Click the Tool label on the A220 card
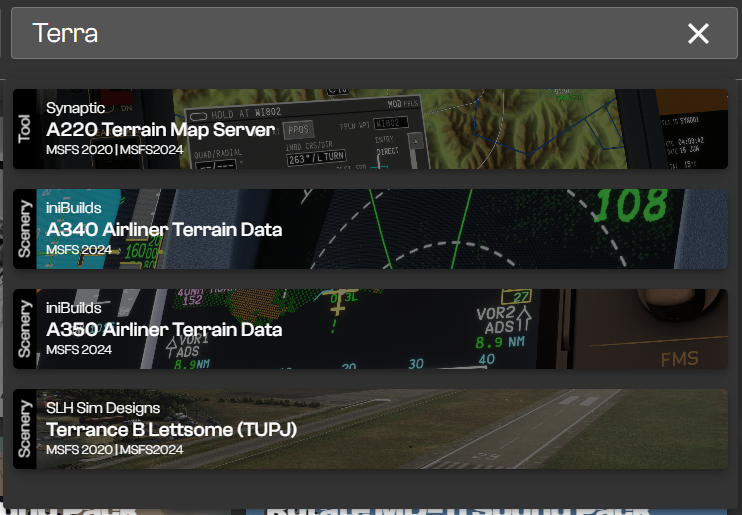The image size is (742, 515). click(25, 129)
